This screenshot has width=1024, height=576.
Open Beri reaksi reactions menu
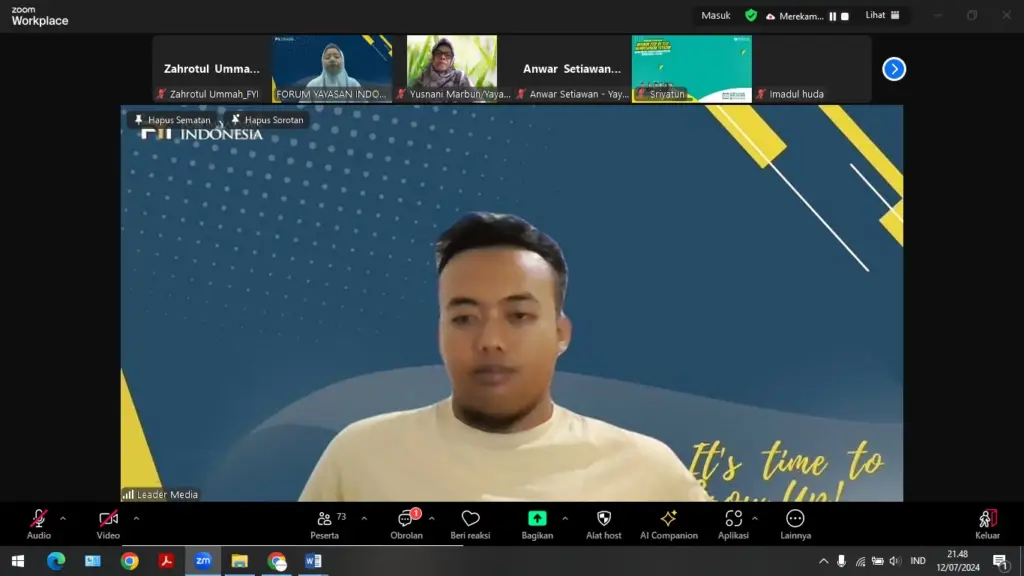(470, 524)
